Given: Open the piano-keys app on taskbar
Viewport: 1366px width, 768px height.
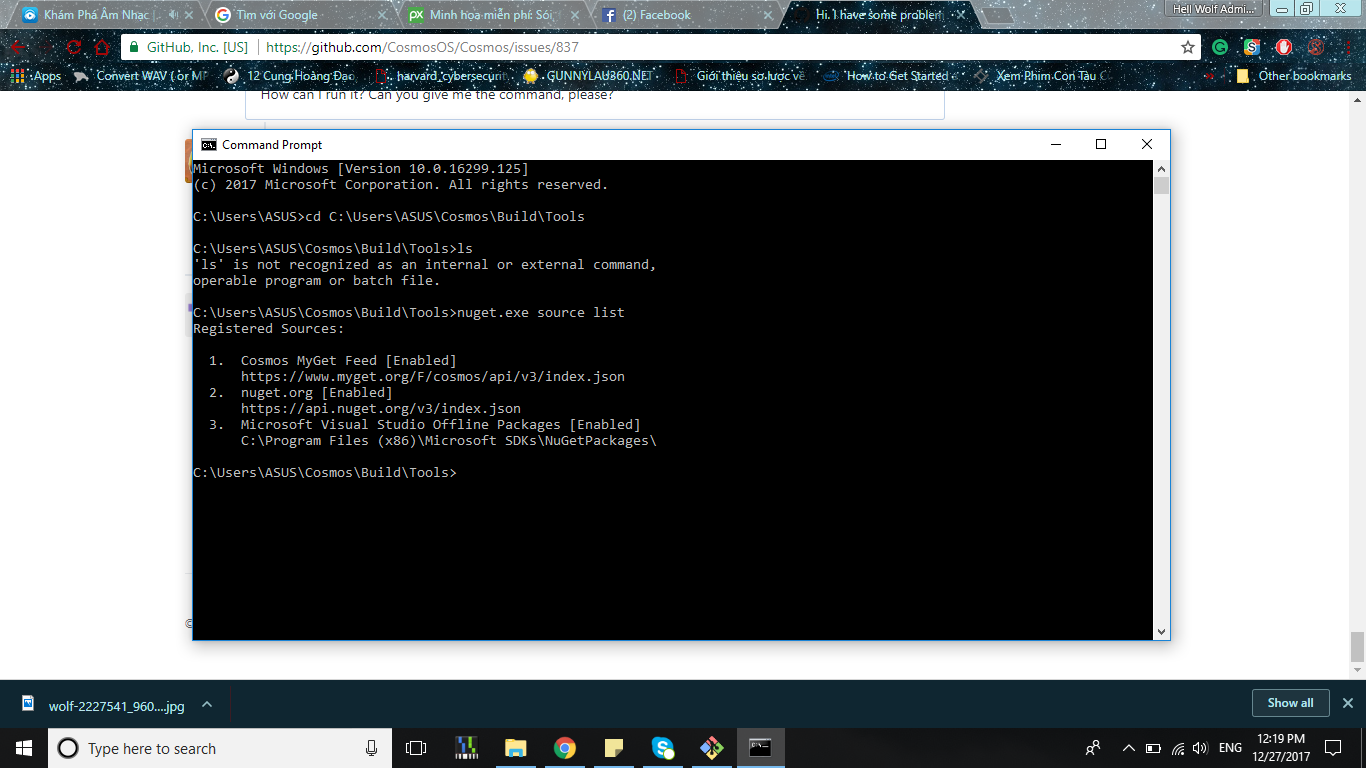Looking at the screenshot, I should [466, 748].
